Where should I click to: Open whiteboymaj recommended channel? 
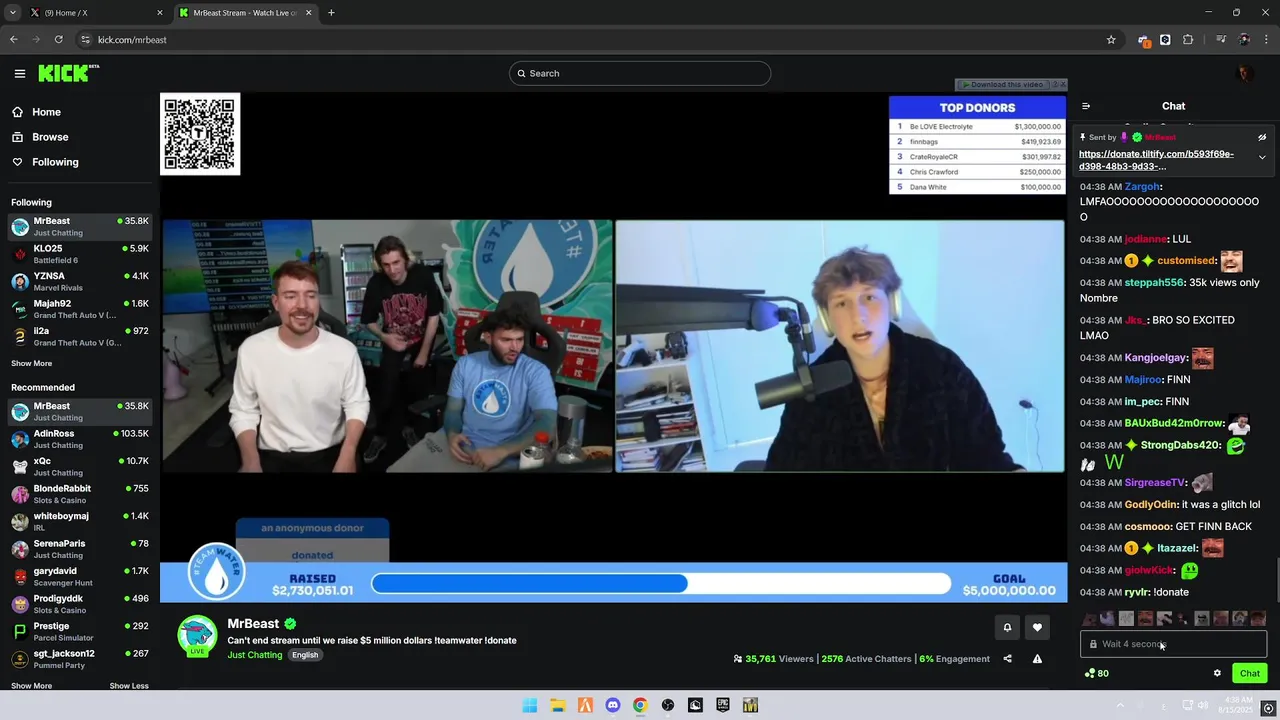pos(80,522)
